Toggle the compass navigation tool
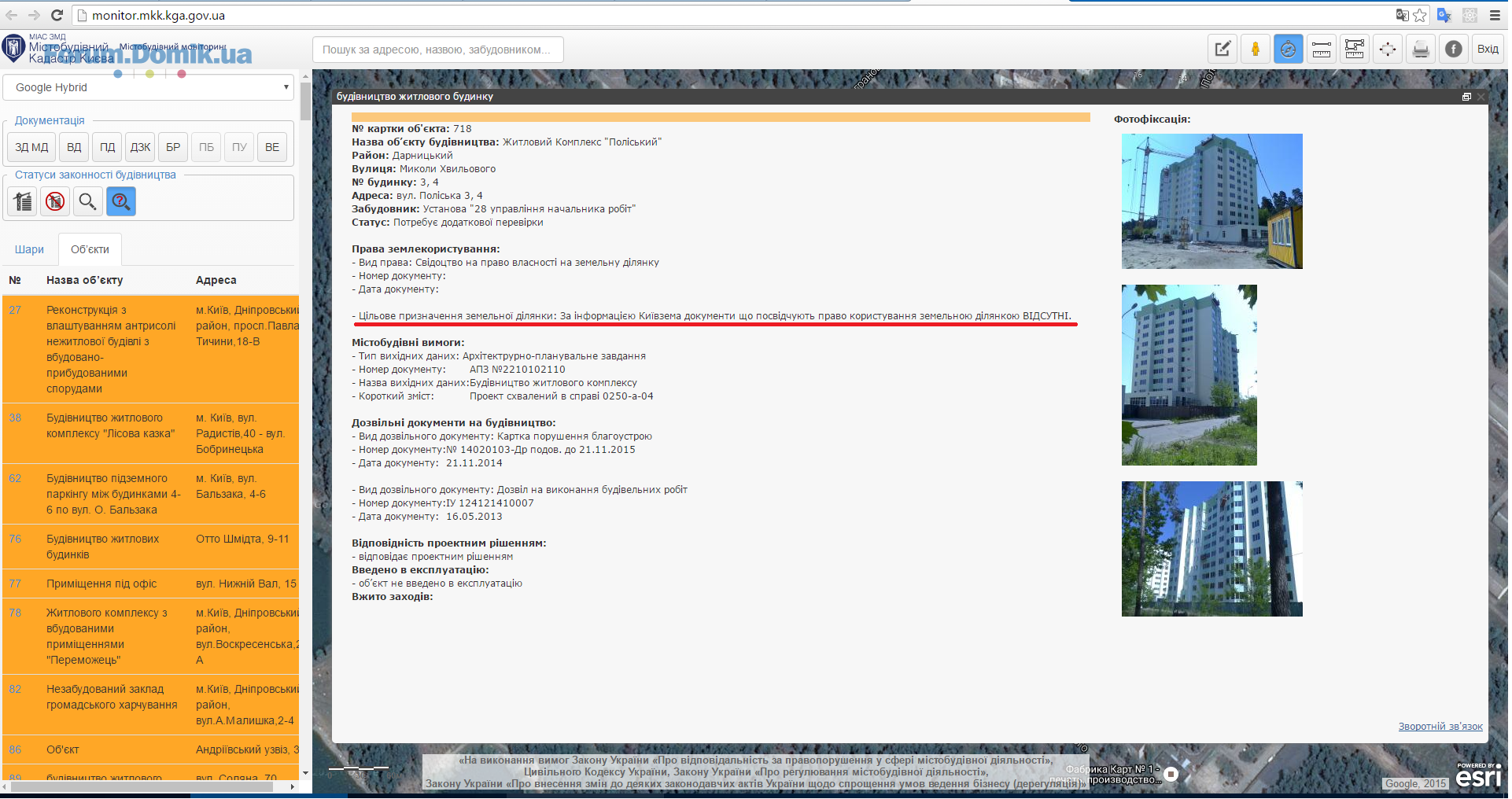This screenshot has height=799, width=1512. [1289, 49]
